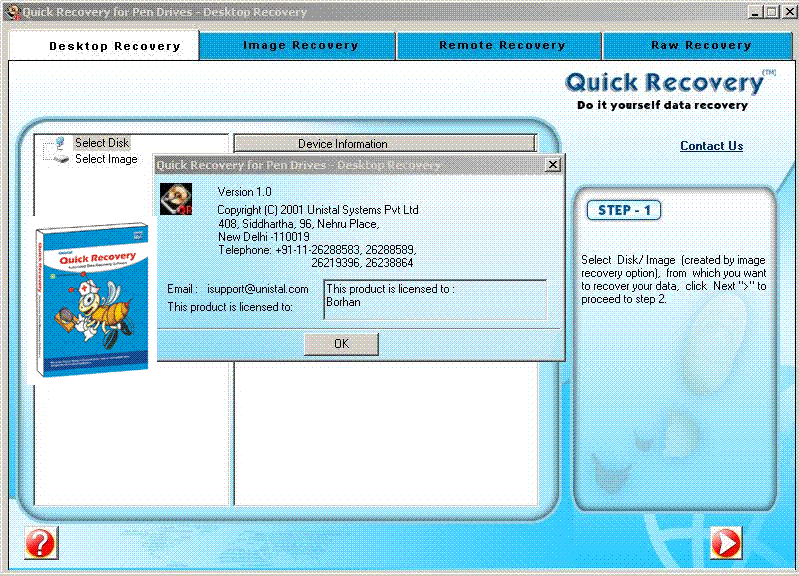Switch to Image Recovery tab
This screenshot has width=799, height=576.
click(x=298, y=45)
